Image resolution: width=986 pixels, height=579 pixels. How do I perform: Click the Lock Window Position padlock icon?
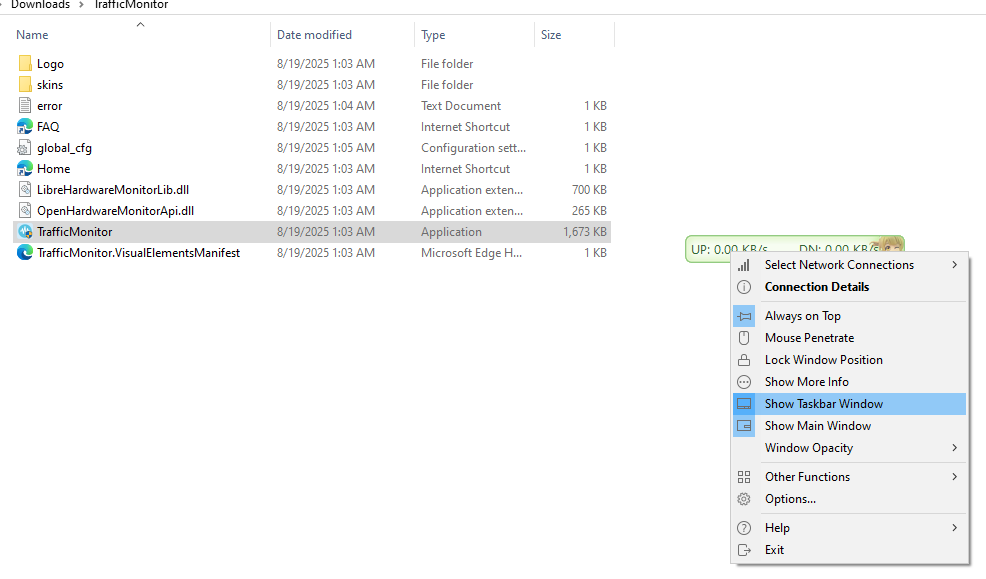pyautogui.click(x=744, y=360)
